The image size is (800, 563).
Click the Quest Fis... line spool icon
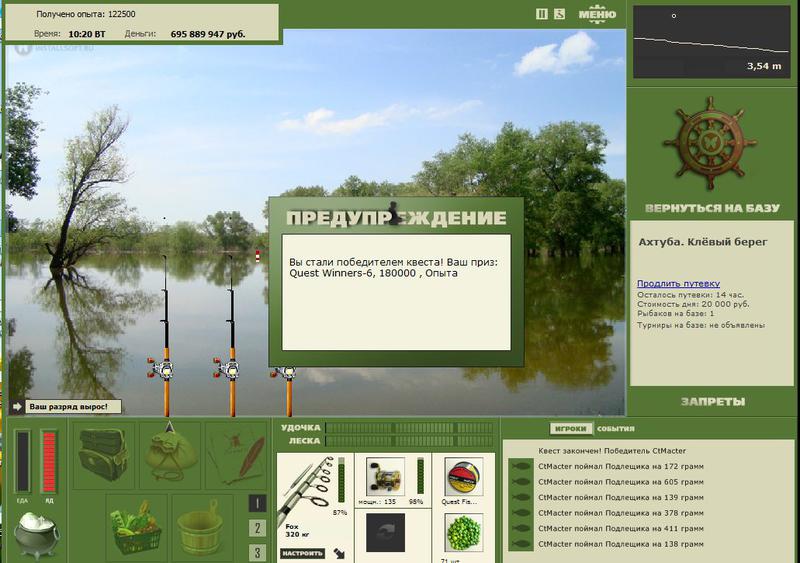tap(464, 477)
